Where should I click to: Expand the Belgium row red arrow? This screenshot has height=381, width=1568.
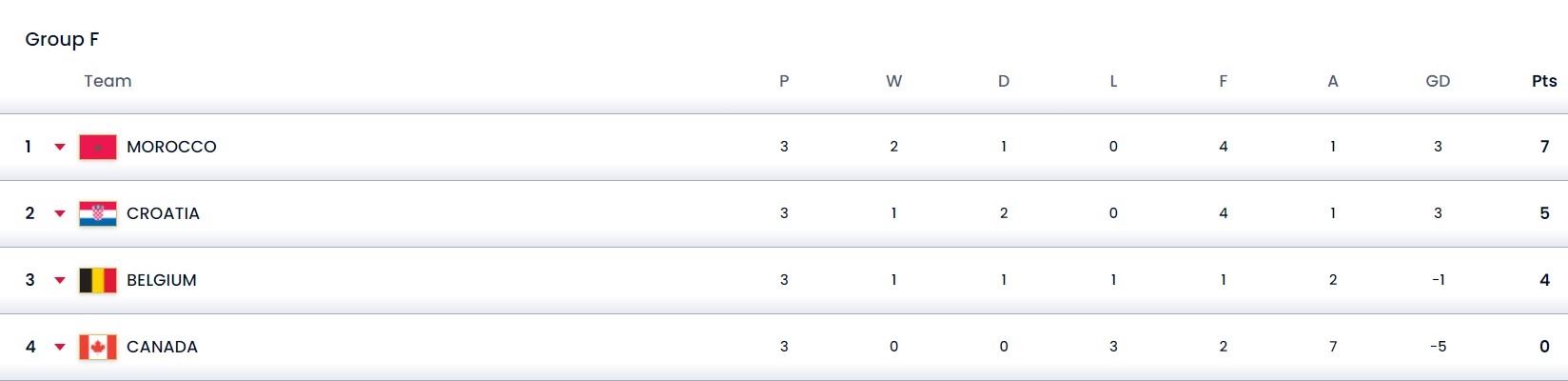pyautogui.click(x=60, y=280)
